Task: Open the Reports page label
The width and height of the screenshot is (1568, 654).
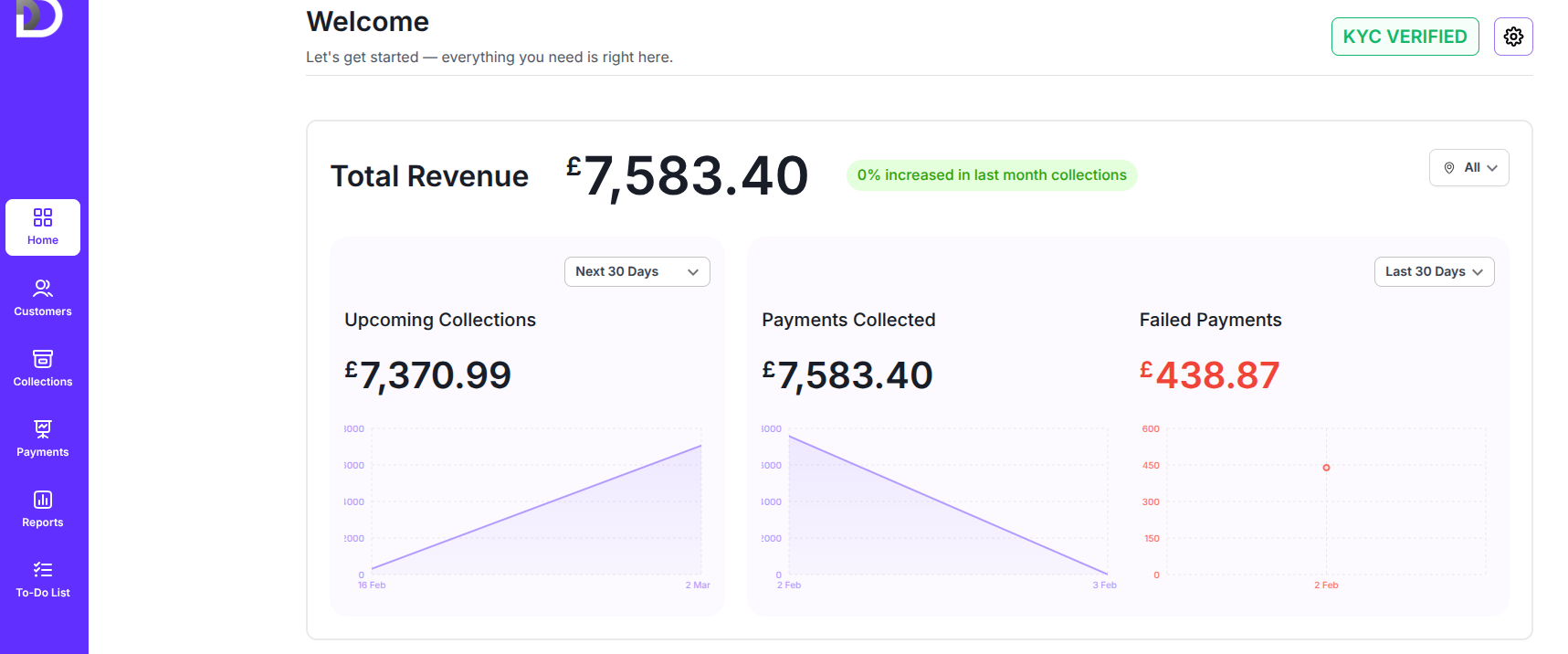Action: pyautogui.click(x=43, y=522)
